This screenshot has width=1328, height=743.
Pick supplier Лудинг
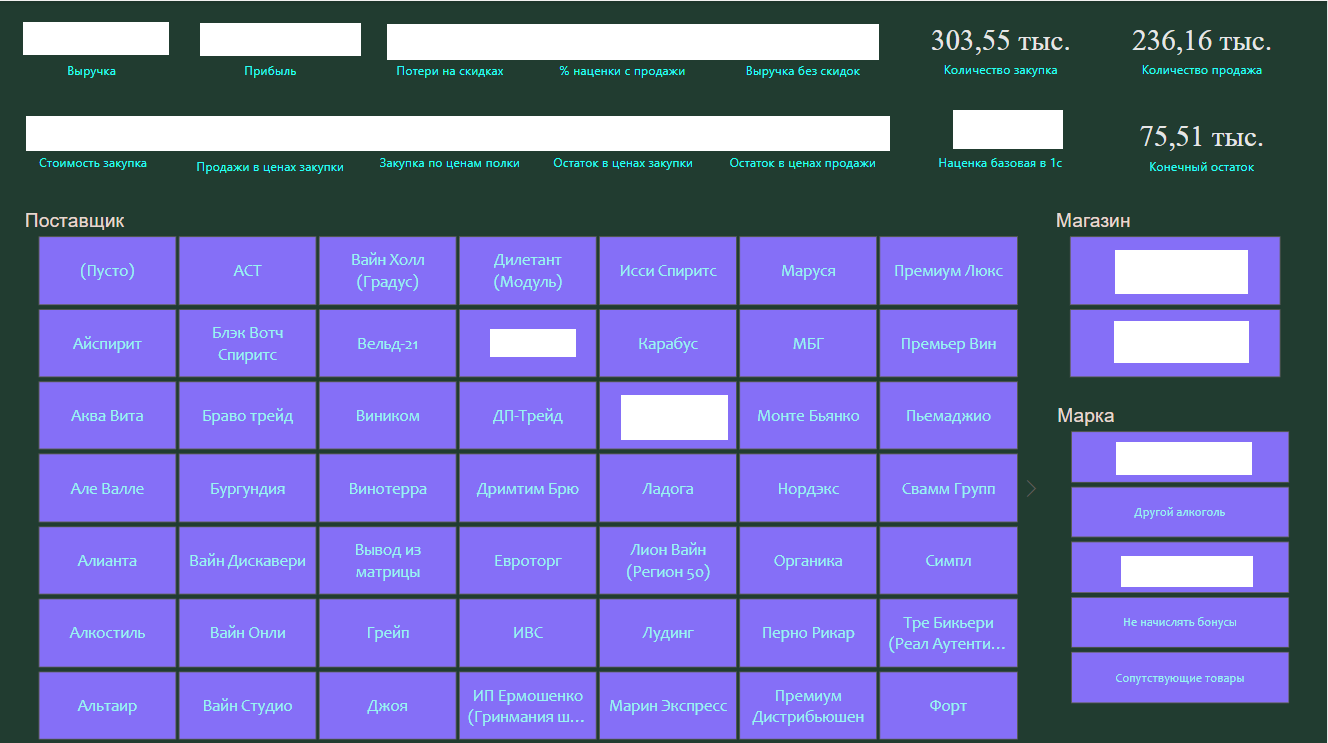point(668,633)
